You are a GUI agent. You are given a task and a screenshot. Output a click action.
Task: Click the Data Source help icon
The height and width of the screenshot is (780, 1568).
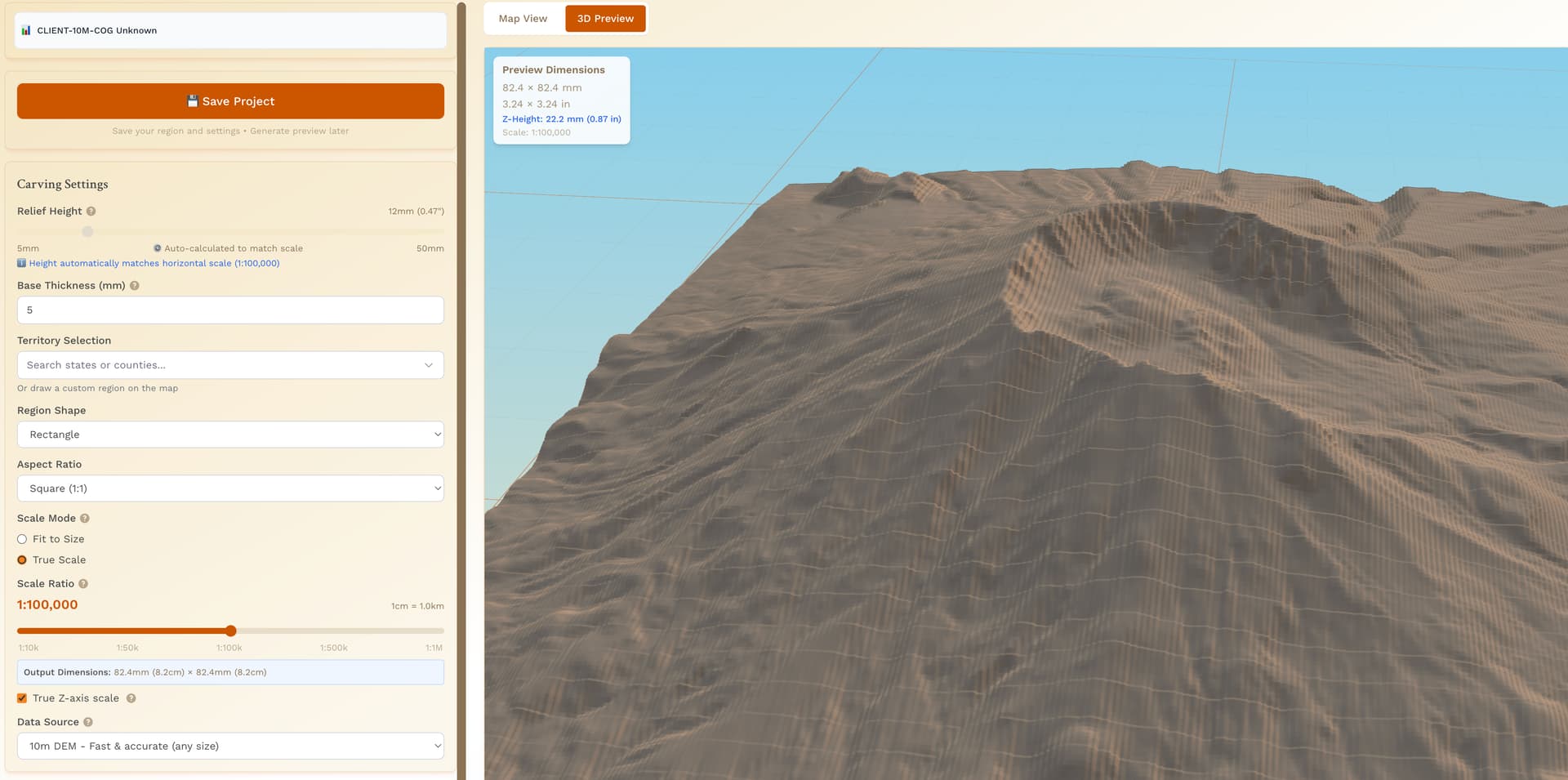[x=88, y=722]
